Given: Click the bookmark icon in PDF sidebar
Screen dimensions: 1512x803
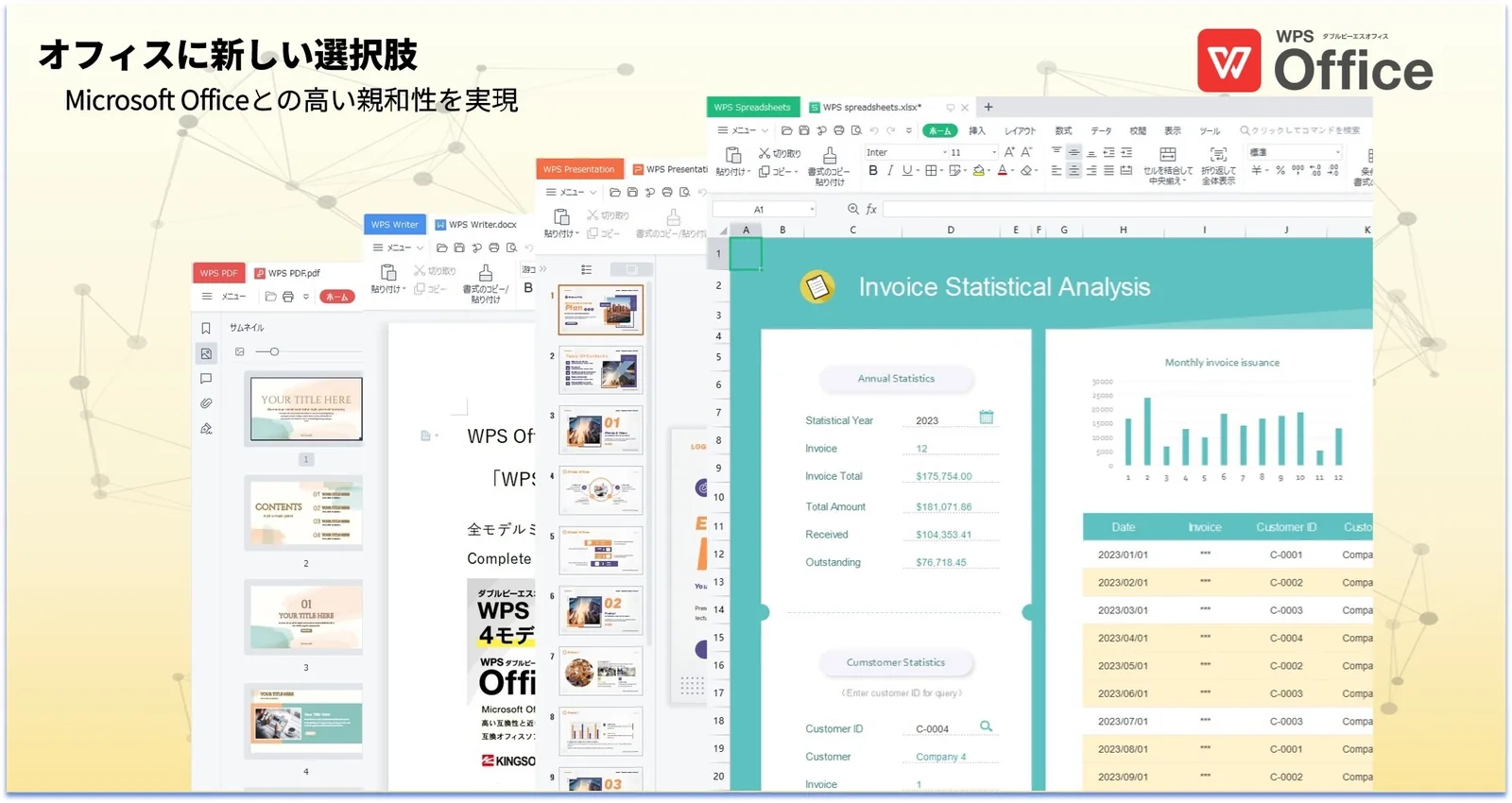Looking at the screenshot, I should [x=206, y=328].
